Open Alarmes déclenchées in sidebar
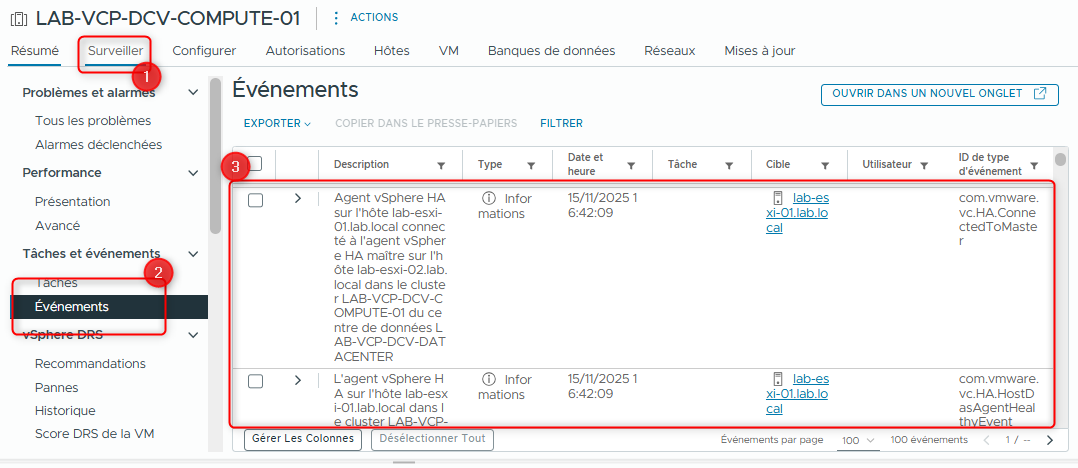Viewport: 1078px width, 468px height. [x=98, y=145]
